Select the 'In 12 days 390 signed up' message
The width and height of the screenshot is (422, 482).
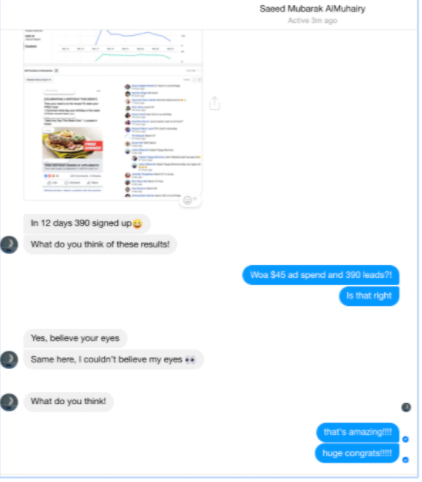[x=87, y=223]
